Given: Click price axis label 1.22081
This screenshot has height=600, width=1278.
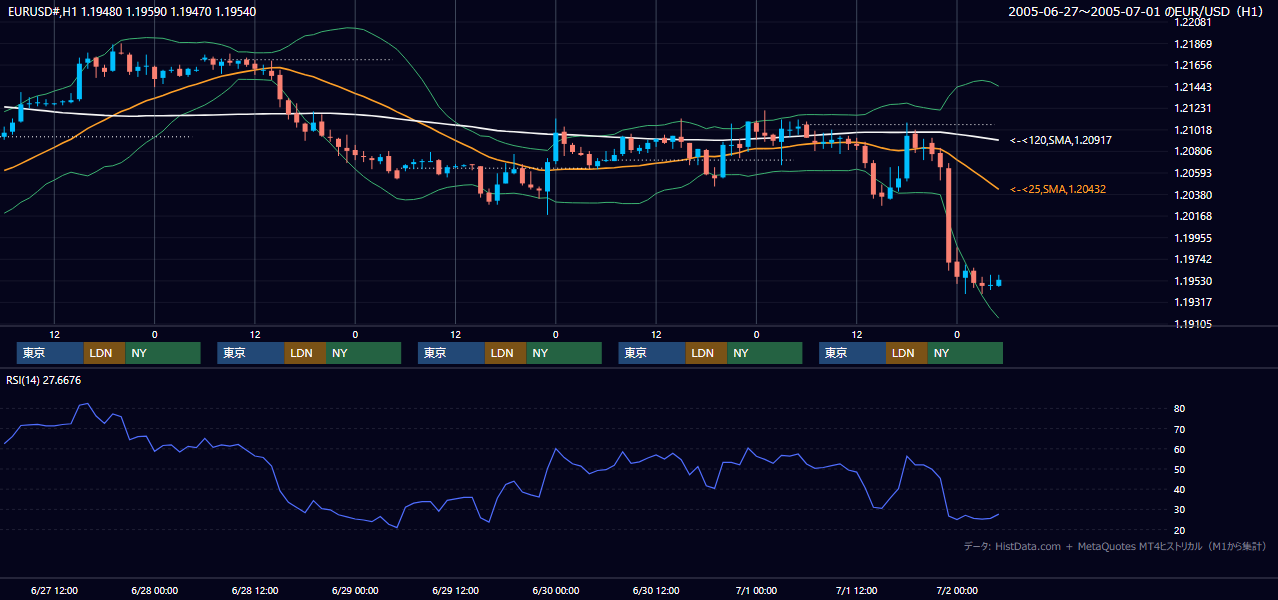Looking at the screenshot, I should [x=1193, y=22].
